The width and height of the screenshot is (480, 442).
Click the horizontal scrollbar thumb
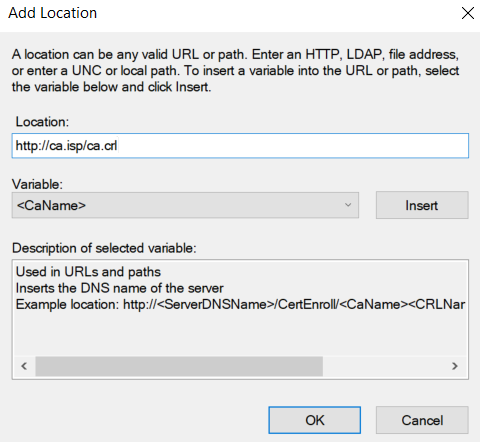179,366
